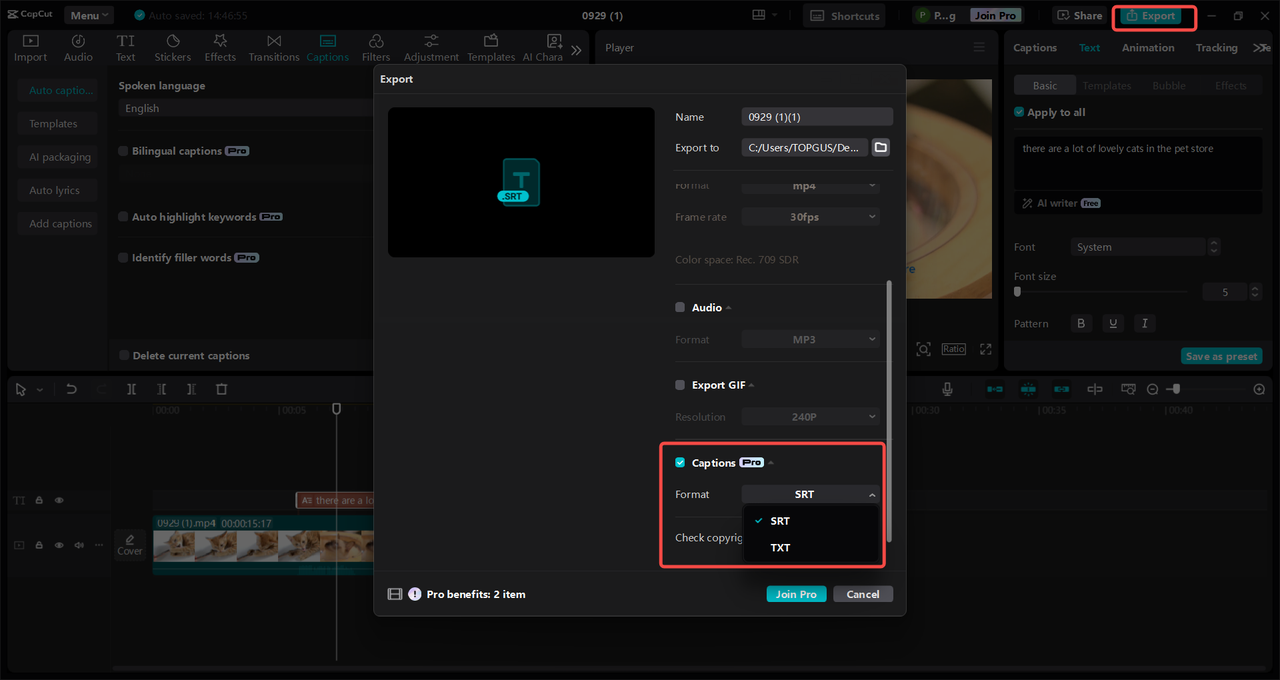Enable Auto highlight keywords checkbox
The image size is (1280, 680).
(124, 216)
